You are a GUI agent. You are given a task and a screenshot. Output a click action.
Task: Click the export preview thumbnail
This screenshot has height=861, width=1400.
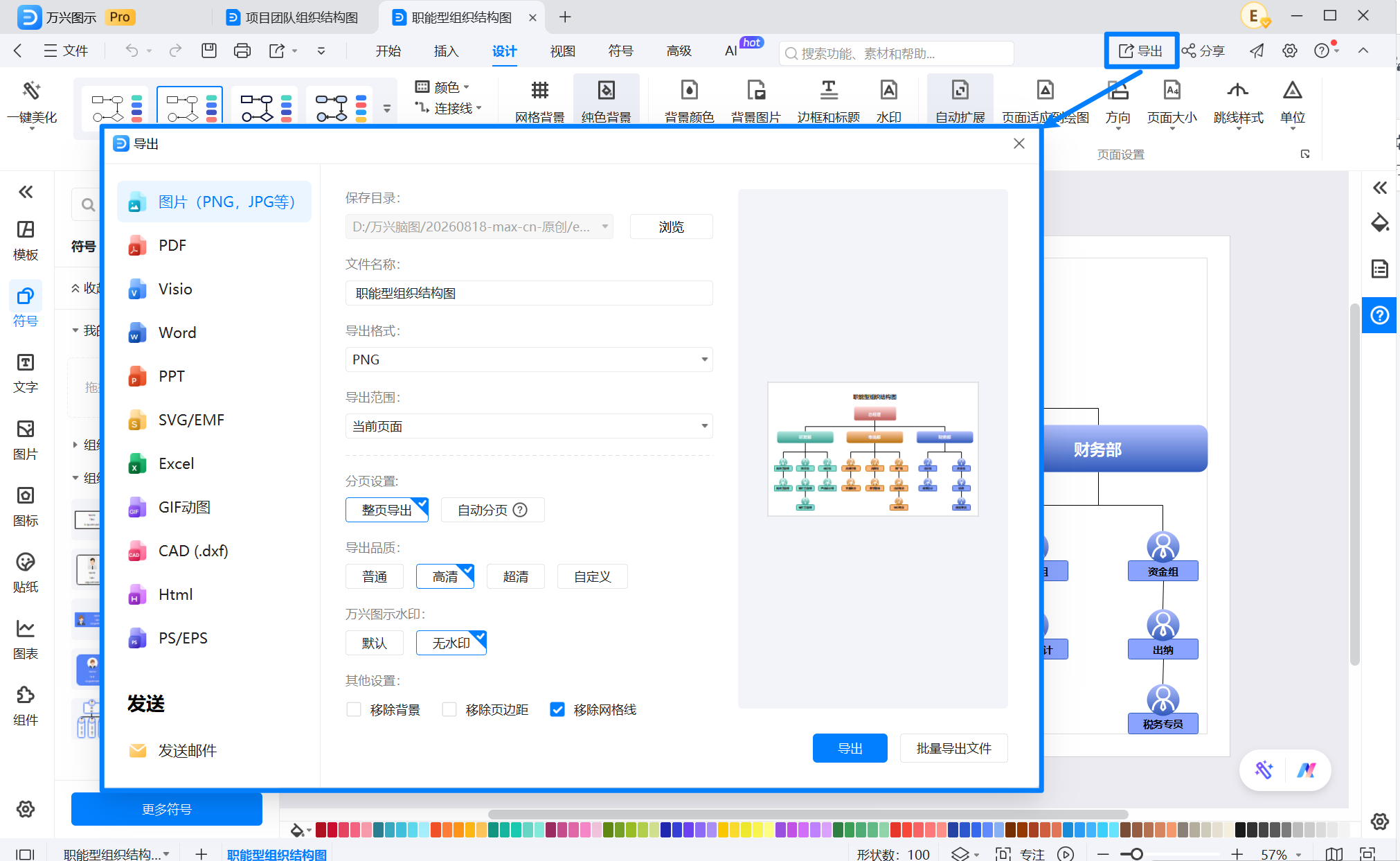[873, 449]
